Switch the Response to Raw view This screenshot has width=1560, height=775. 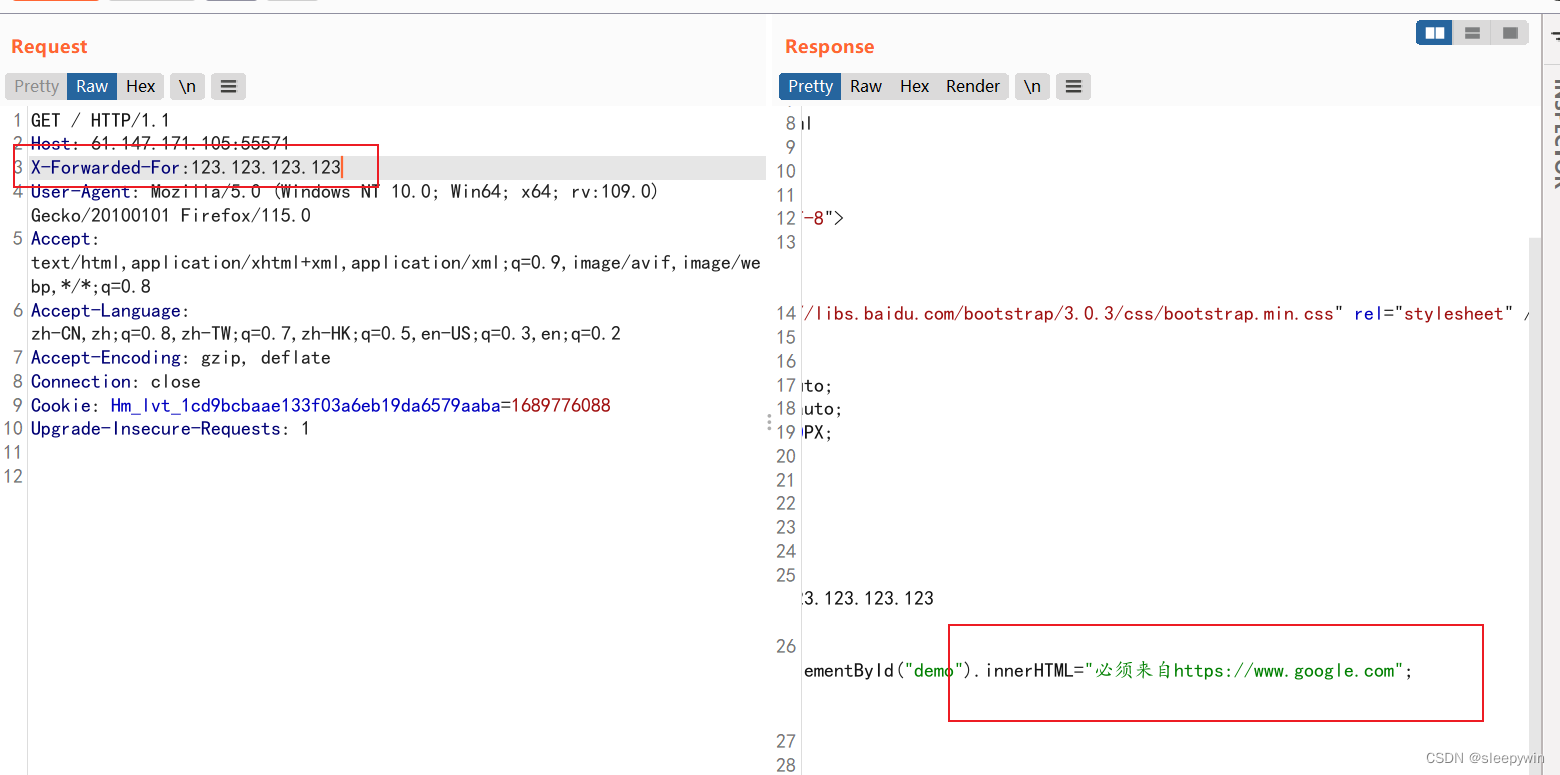(x=865, y=86)
